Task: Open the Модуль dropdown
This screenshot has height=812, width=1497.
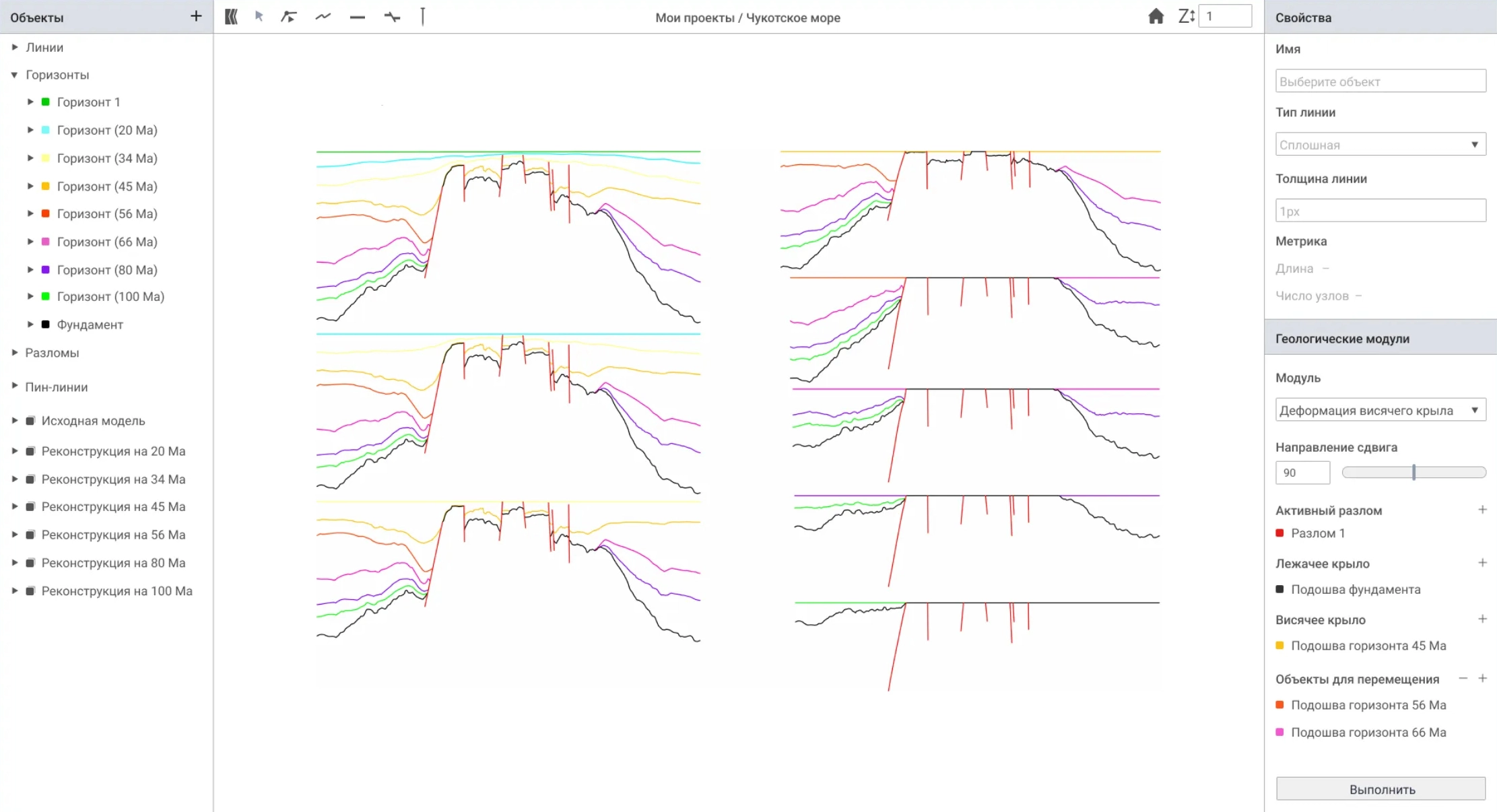Action: point(1380,410)
